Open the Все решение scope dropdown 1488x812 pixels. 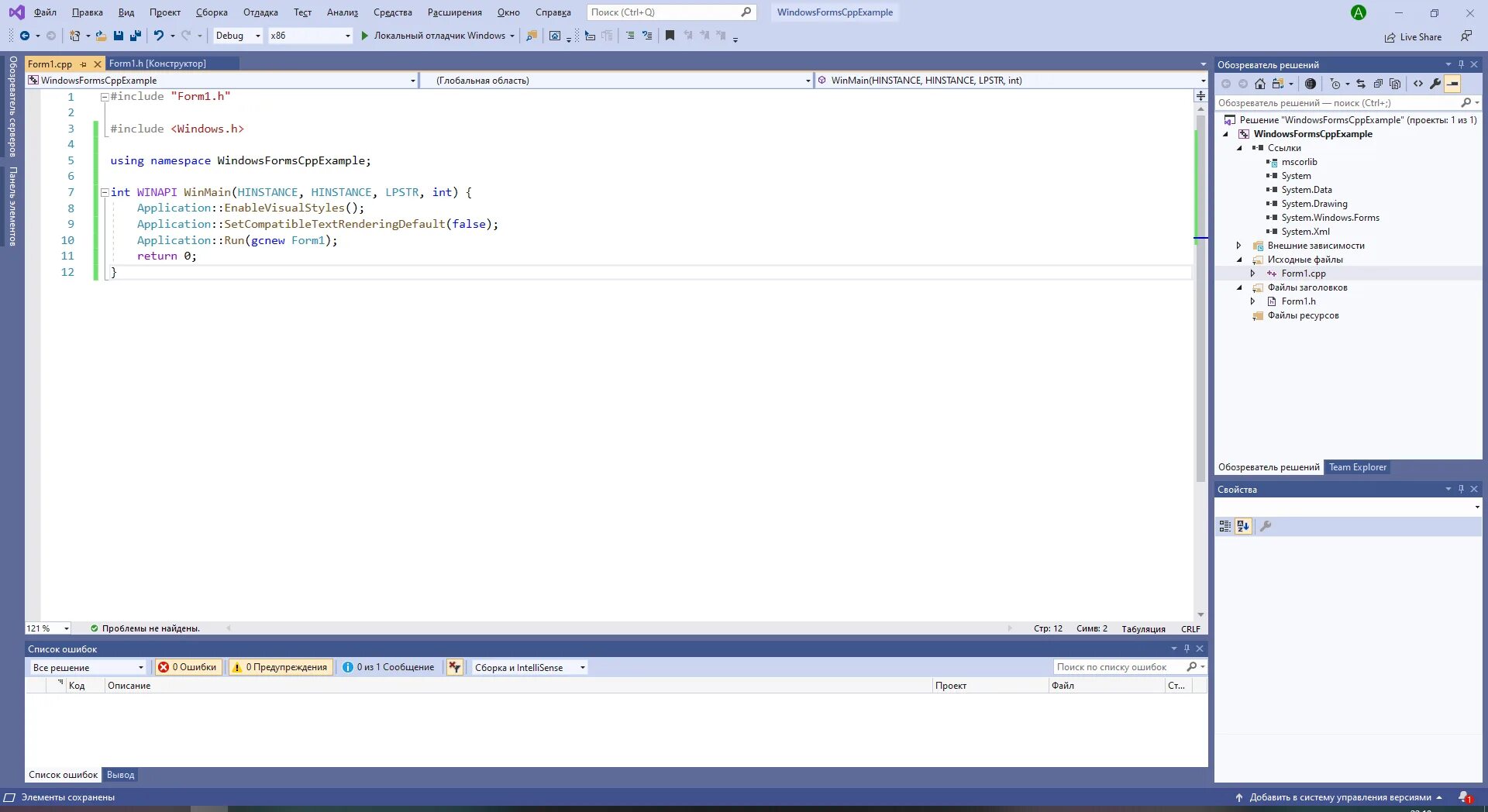88,667
